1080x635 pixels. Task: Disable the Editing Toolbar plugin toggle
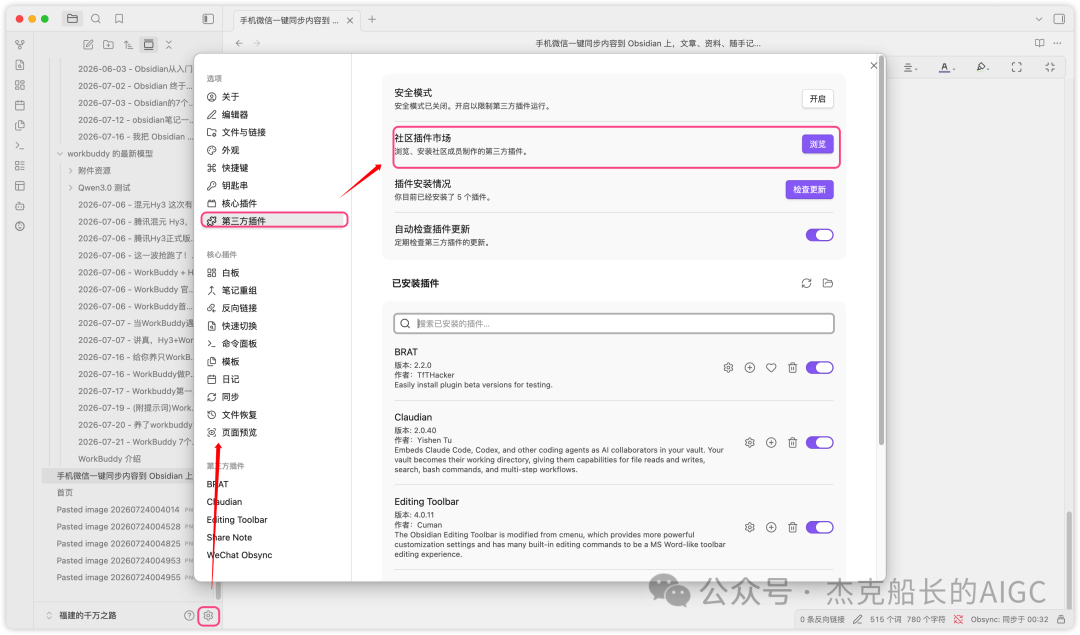pyautogui.click(x=820, y=528)
